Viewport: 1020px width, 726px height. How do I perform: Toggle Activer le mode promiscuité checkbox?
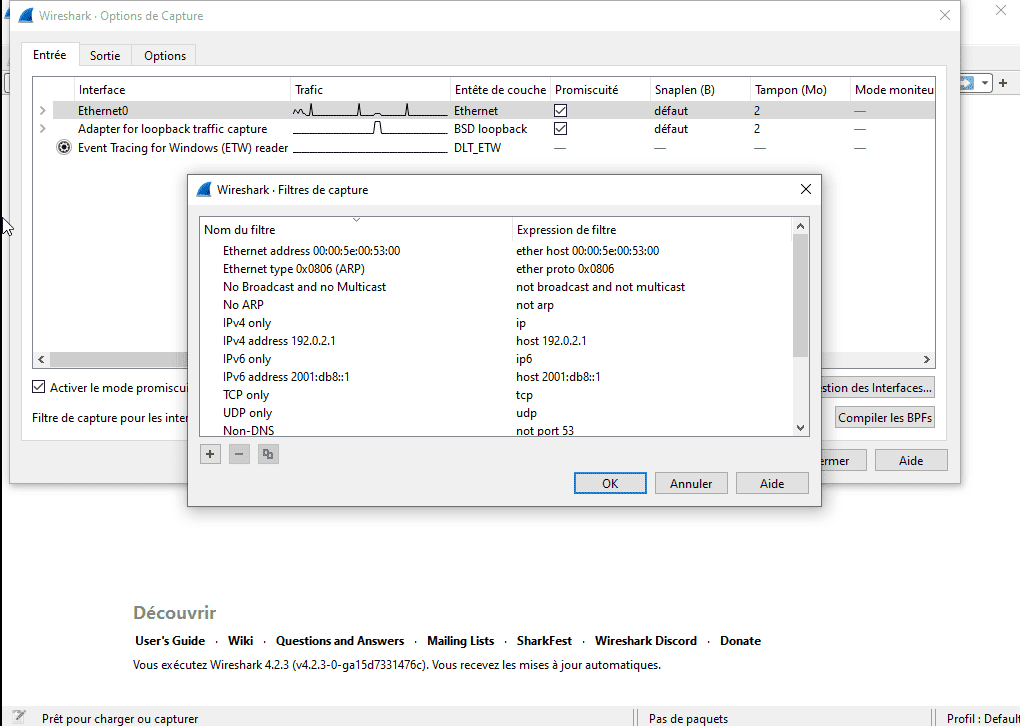(x=38, y=387)
